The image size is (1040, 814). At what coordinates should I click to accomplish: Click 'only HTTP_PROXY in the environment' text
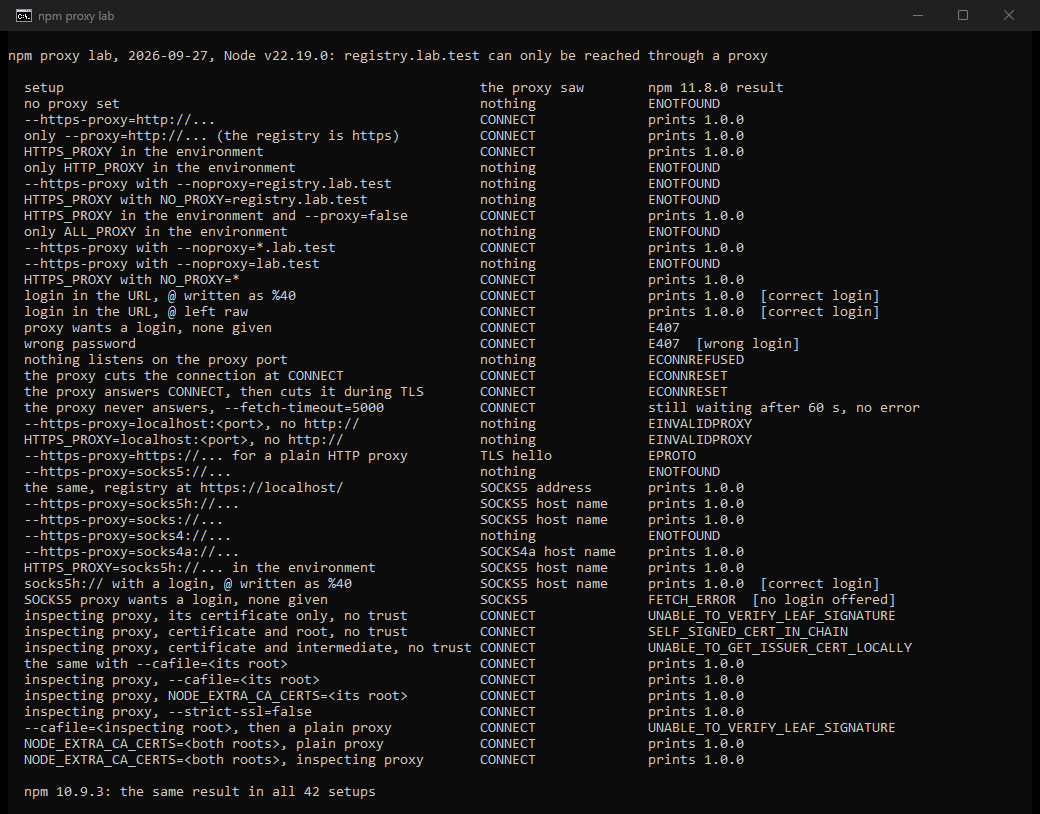point(159,167)
